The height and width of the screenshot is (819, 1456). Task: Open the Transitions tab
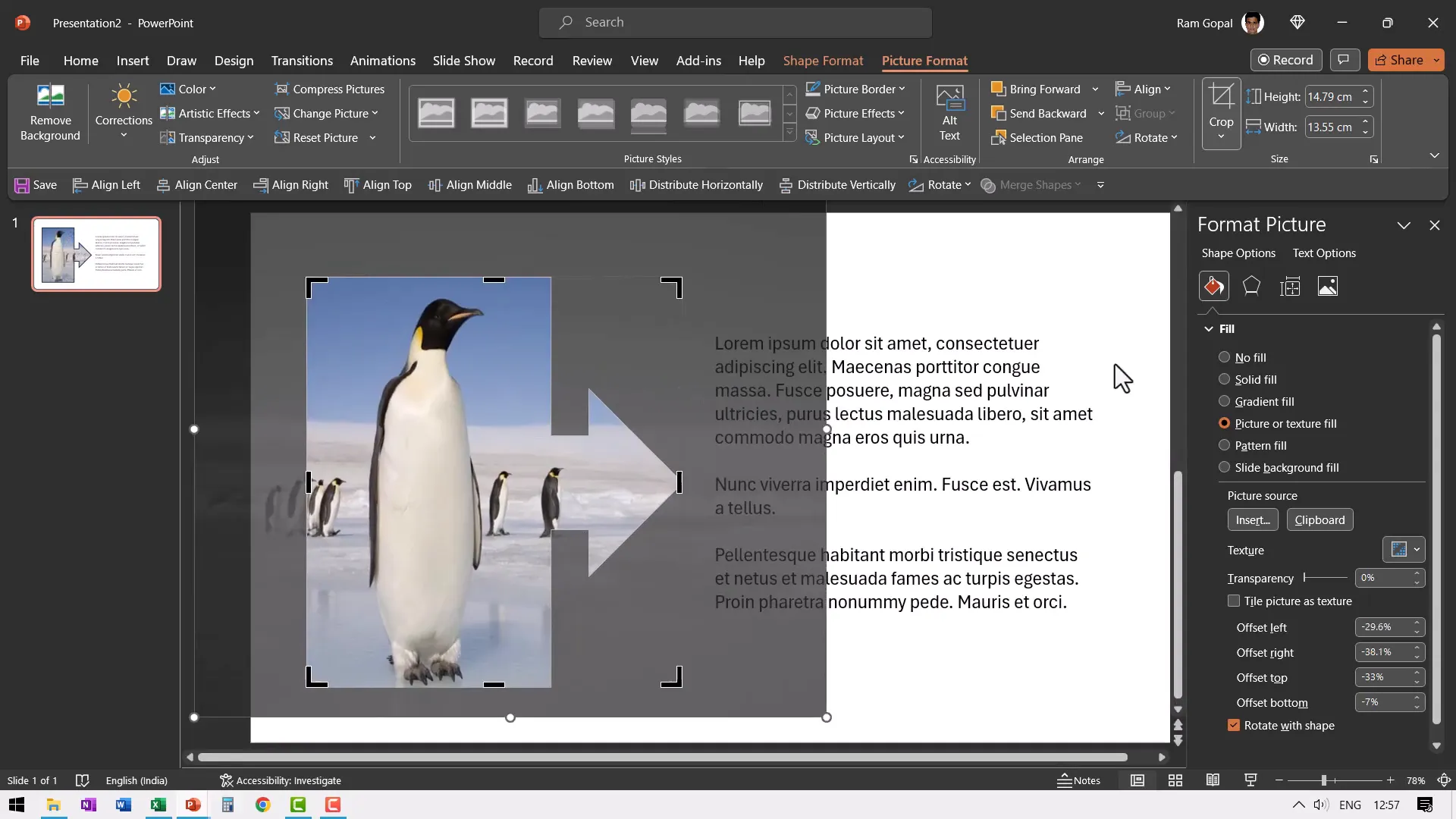pyautogui.click(x=302, y=61)
